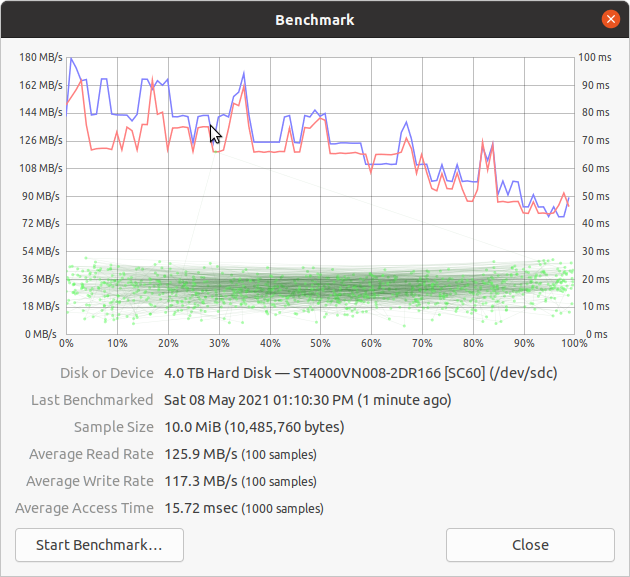Image resolution: width=630 pixels, height=577 pixels.
Task: Click the 50 ms axis label
Action: coord(595,196)
